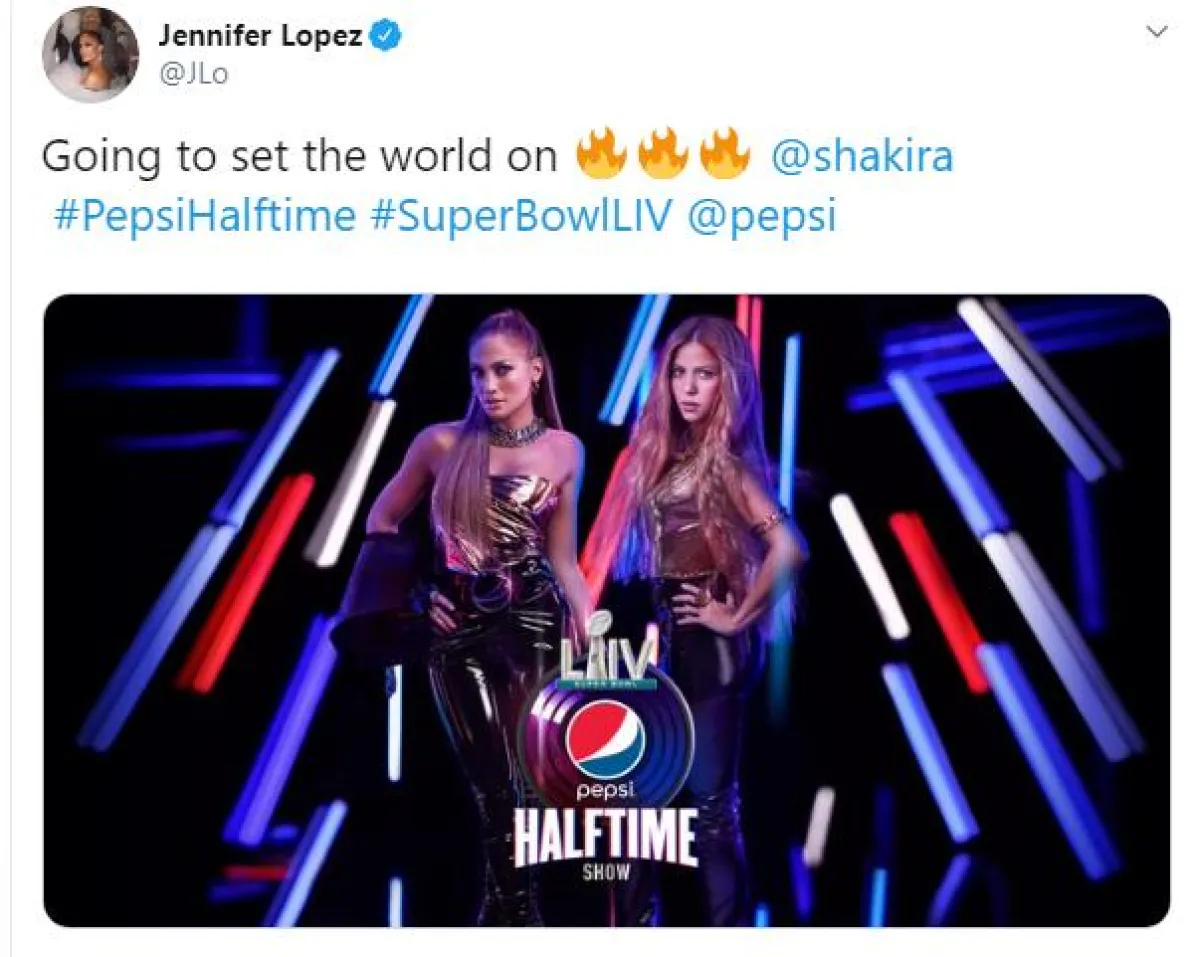
Task: Open the JLo profile avatar picture
Action: (90, 54)
